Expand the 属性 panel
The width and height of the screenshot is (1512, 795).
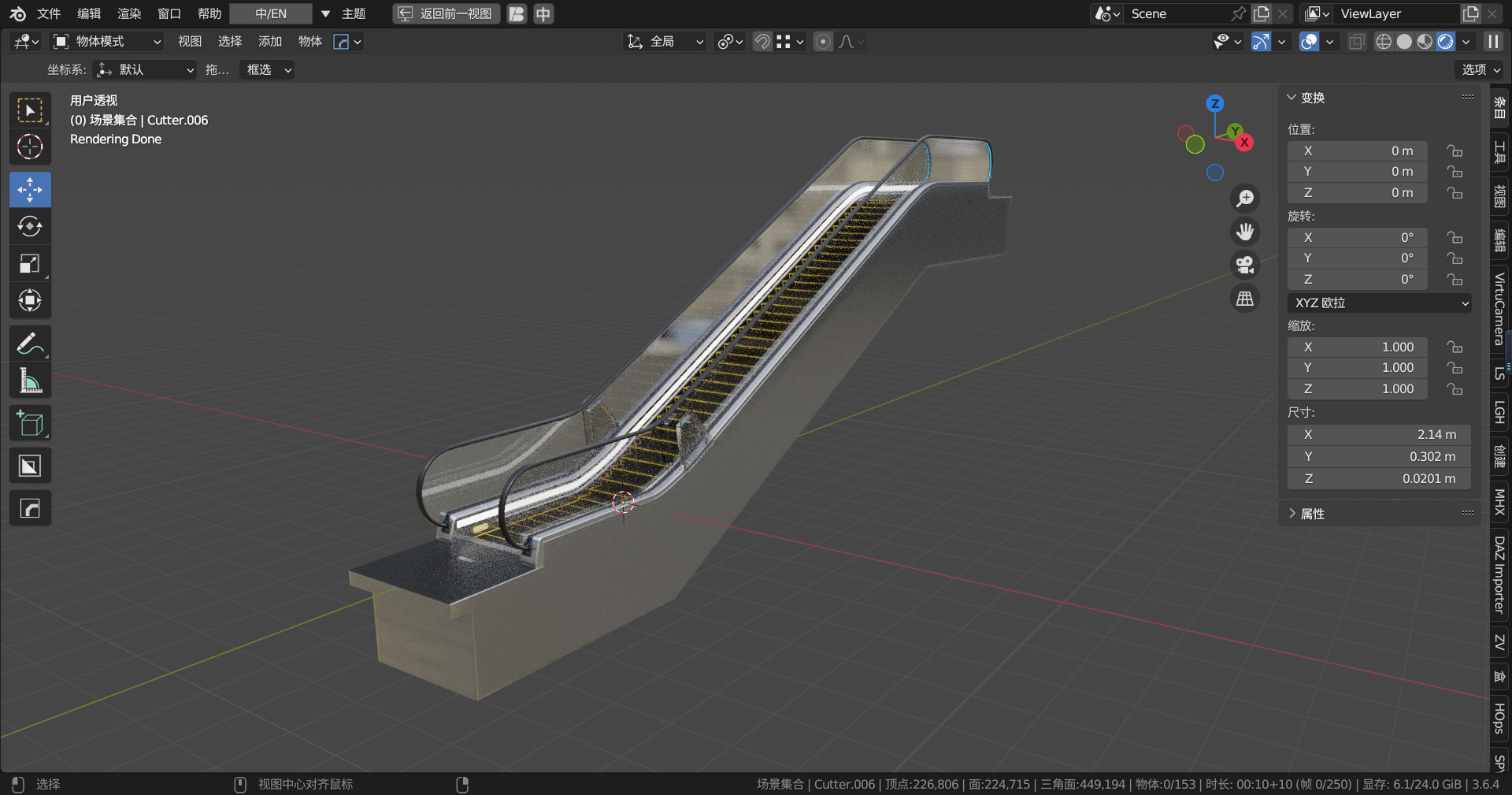click(1306, 514)
